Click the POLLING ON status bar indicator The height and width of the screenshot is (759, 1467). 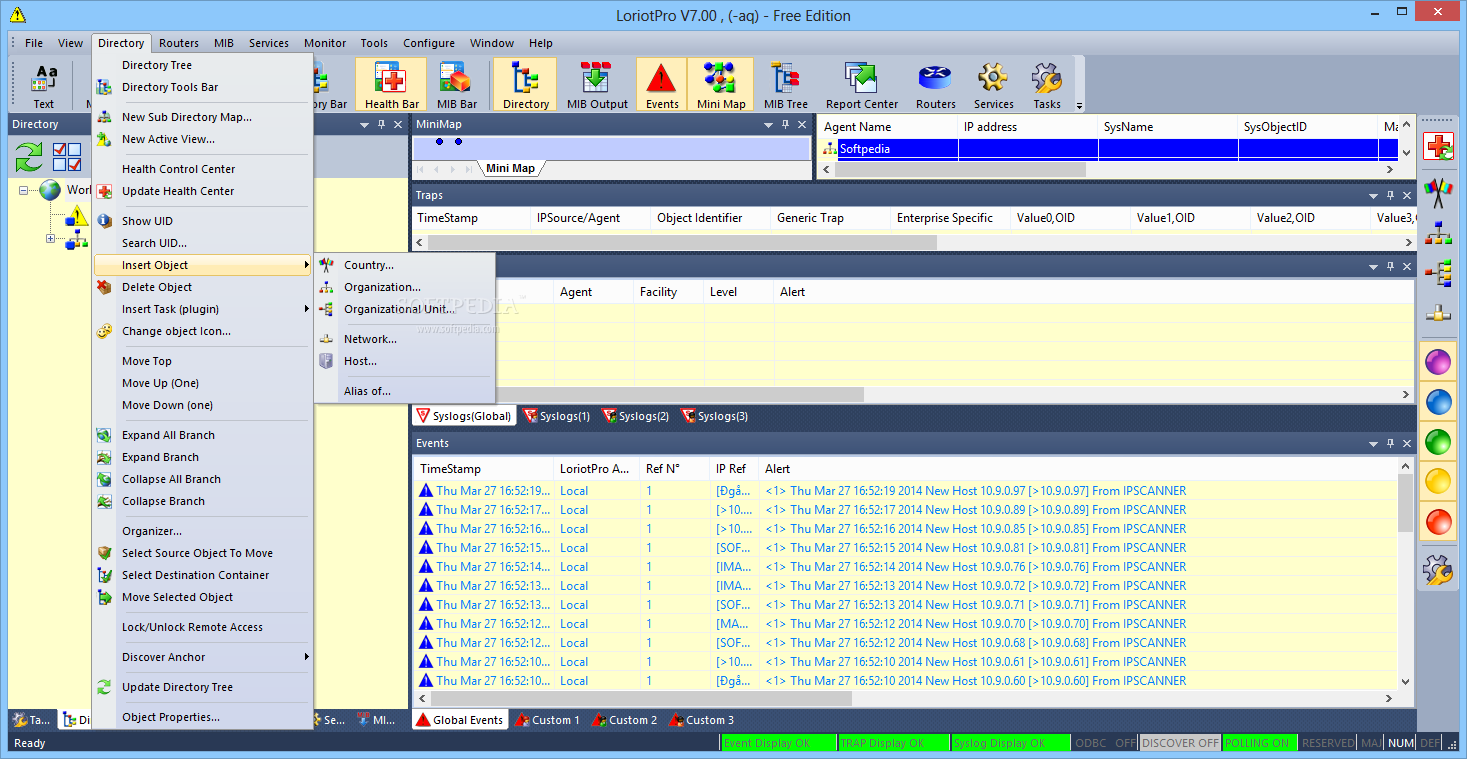click(1259, 743)
